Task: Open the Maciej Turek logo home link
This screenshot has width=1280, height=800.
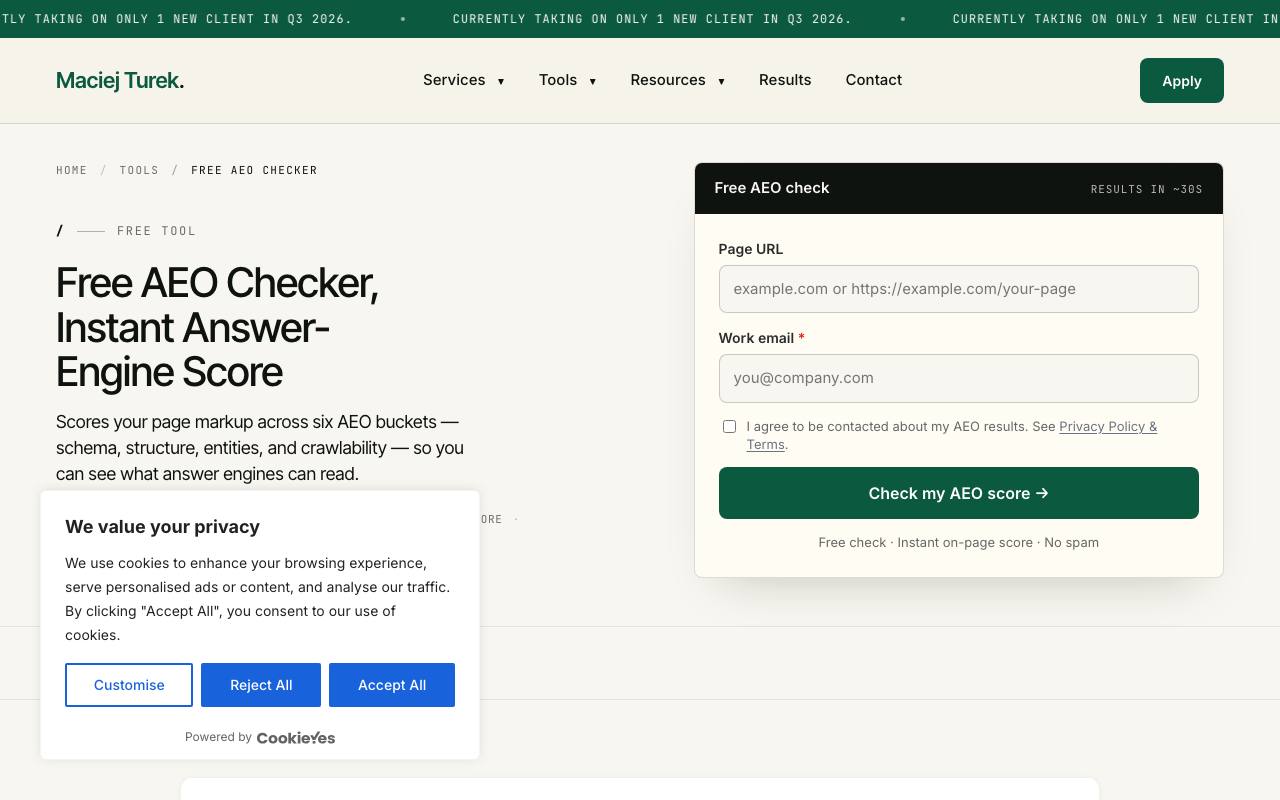Action: [x=120, y=81]
